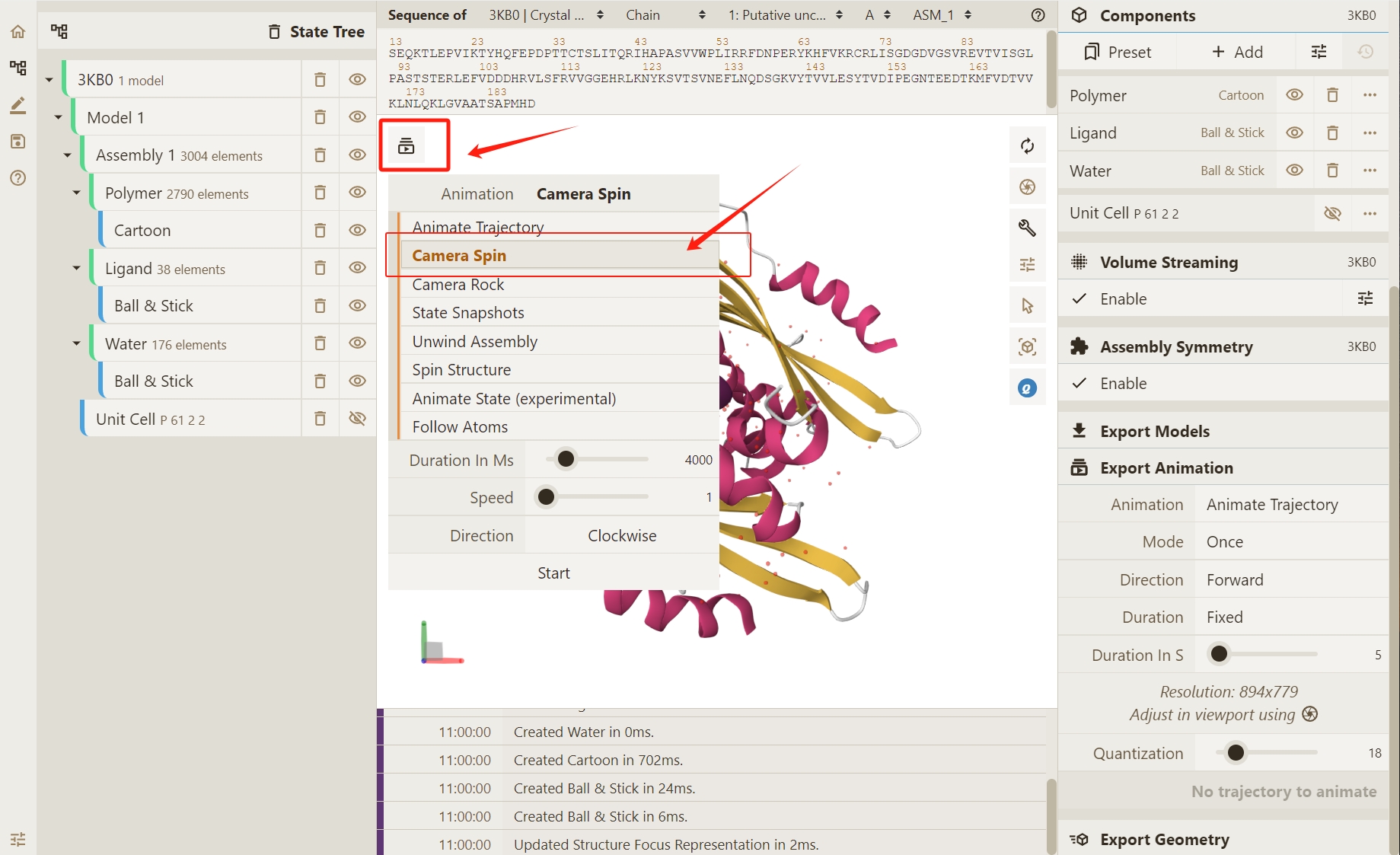
Task: Choose Spin Structure from animation list
Action: [461, 370]
